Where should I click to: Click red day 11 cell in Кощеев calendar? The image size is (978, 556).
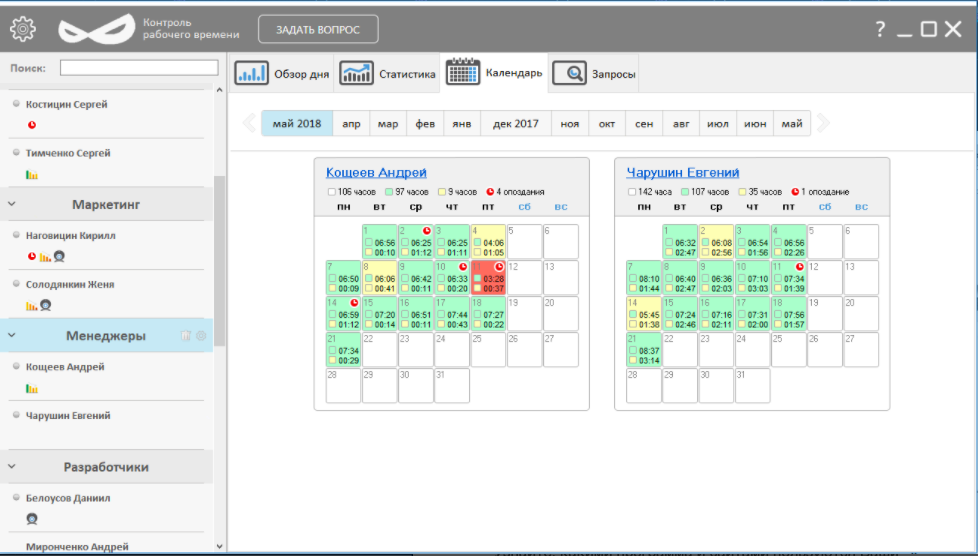tap(488, 278)
